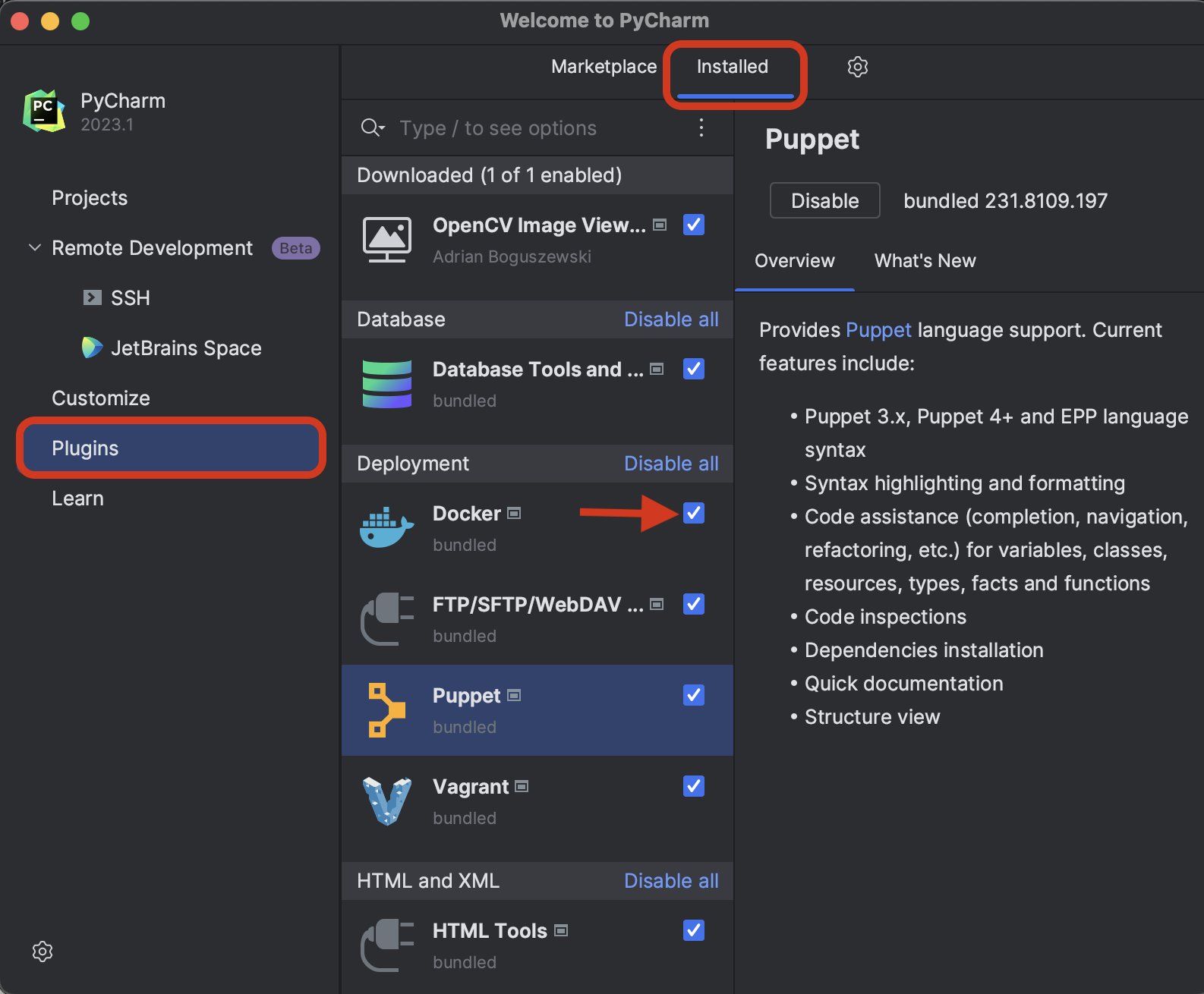Select JetBrains Space under Remote Development
Image resolution: width=1204 pixels, height=994 pixels.
(x=186, y=348)
